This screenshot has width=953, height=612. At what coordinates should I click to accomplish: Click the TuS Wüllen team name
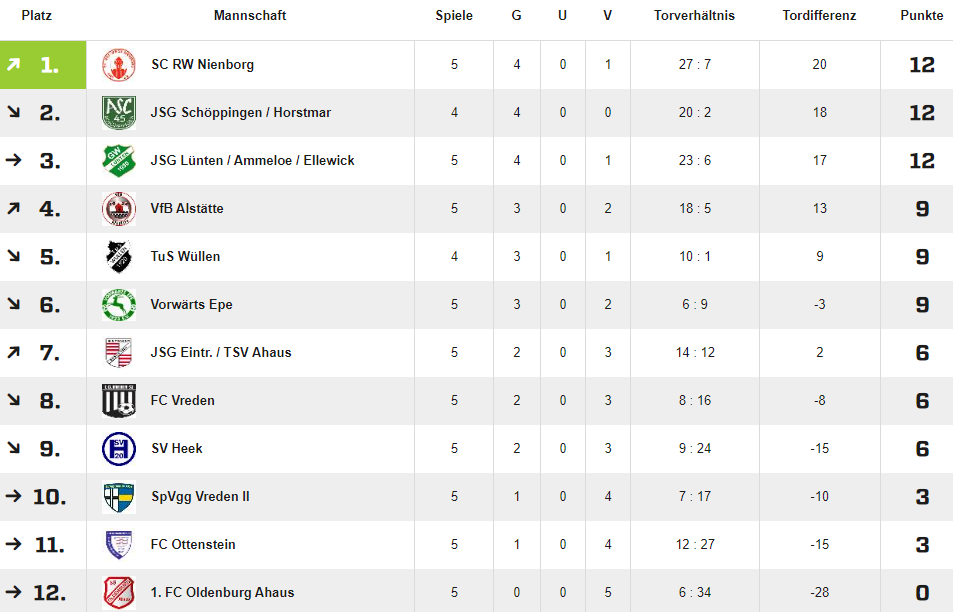pyautogui.click(x=185, y=256)
